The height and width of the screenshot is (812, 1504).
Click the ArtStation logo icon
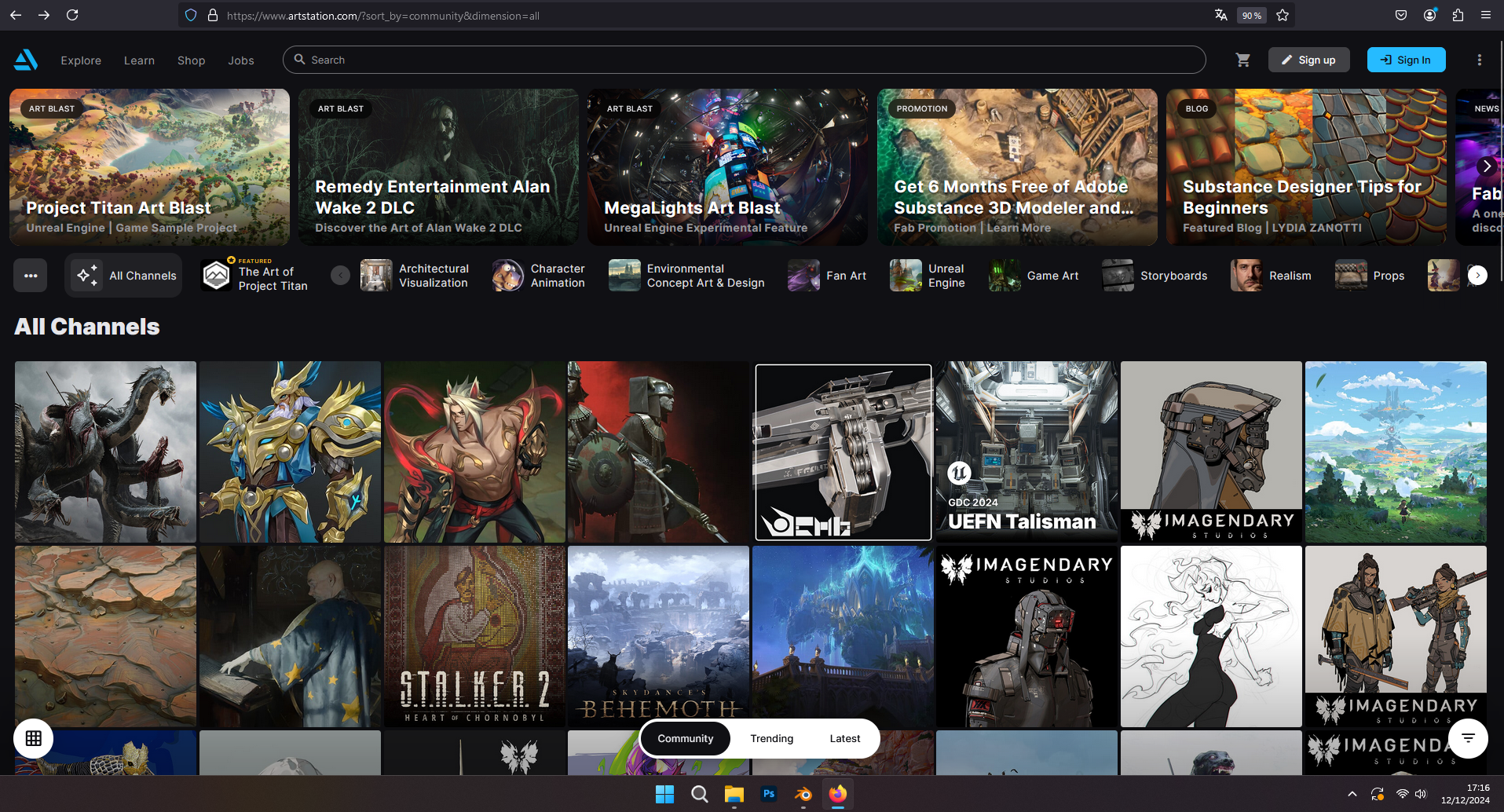(26, 60)
